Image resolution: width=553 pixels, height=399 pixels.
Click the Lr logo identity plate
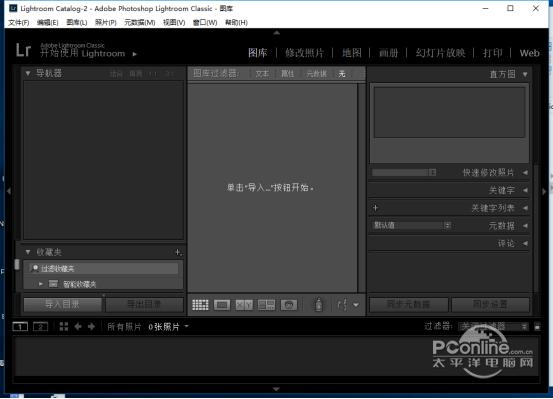[x=24, y=50]
